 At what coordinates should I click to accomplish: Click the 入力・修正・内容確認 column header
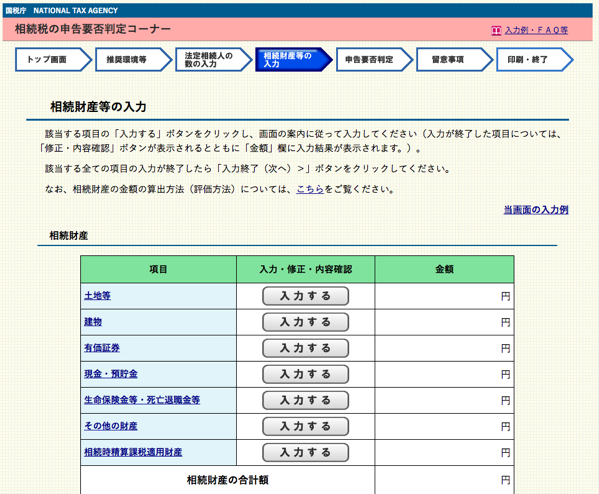(306, 269)
